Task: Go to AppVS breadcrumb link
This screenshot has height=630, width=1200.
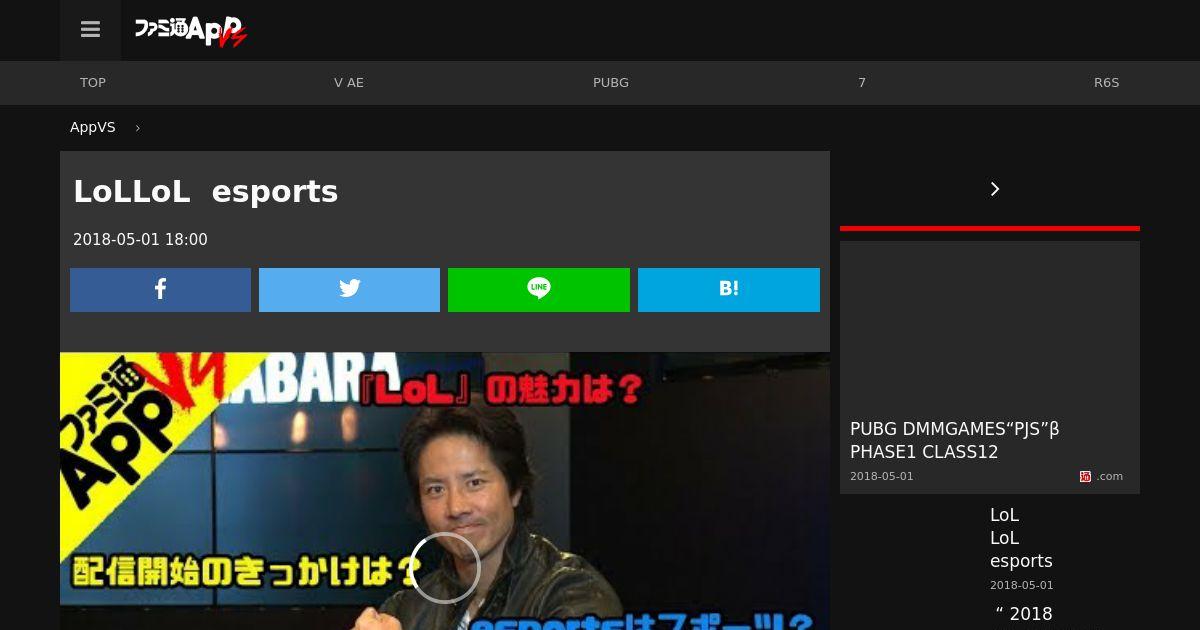Action: pos(93,127)
